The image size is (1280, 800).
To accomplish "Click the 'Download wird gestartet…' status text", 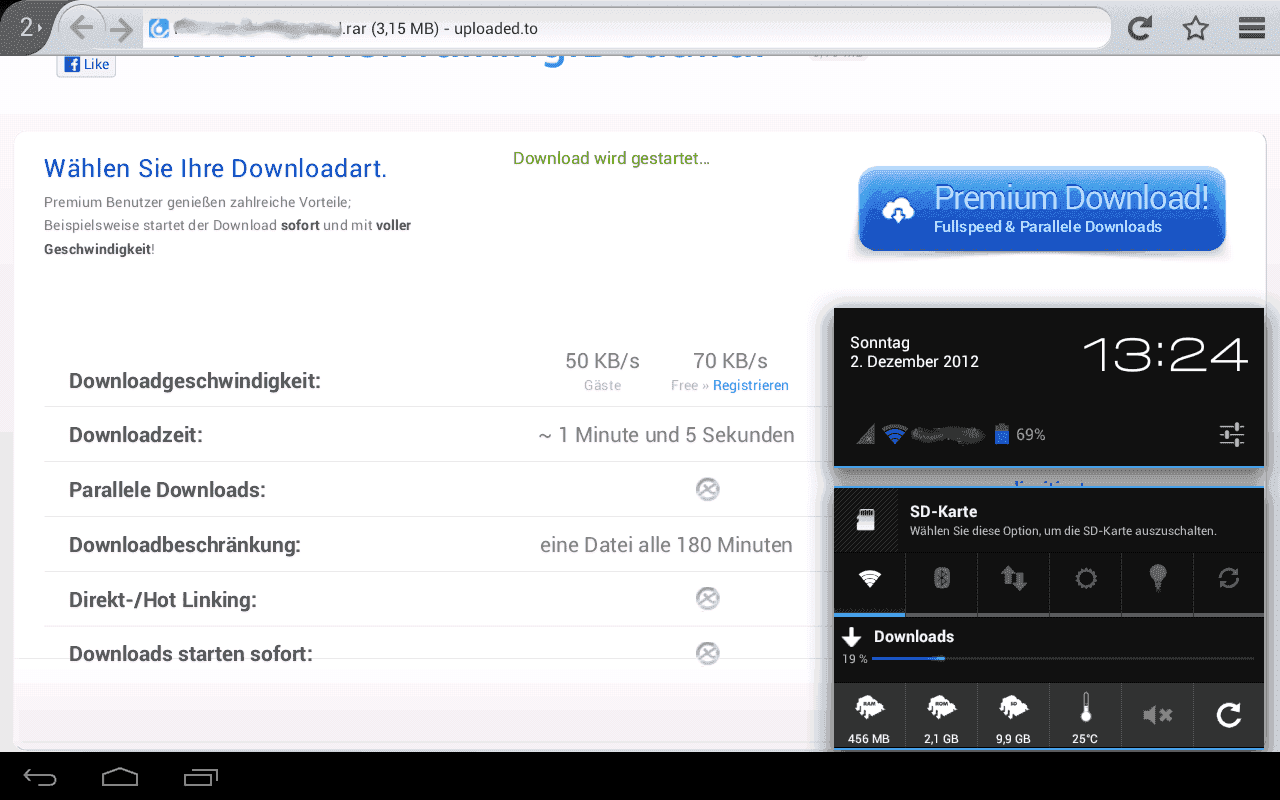I will [x=611, y=158].
